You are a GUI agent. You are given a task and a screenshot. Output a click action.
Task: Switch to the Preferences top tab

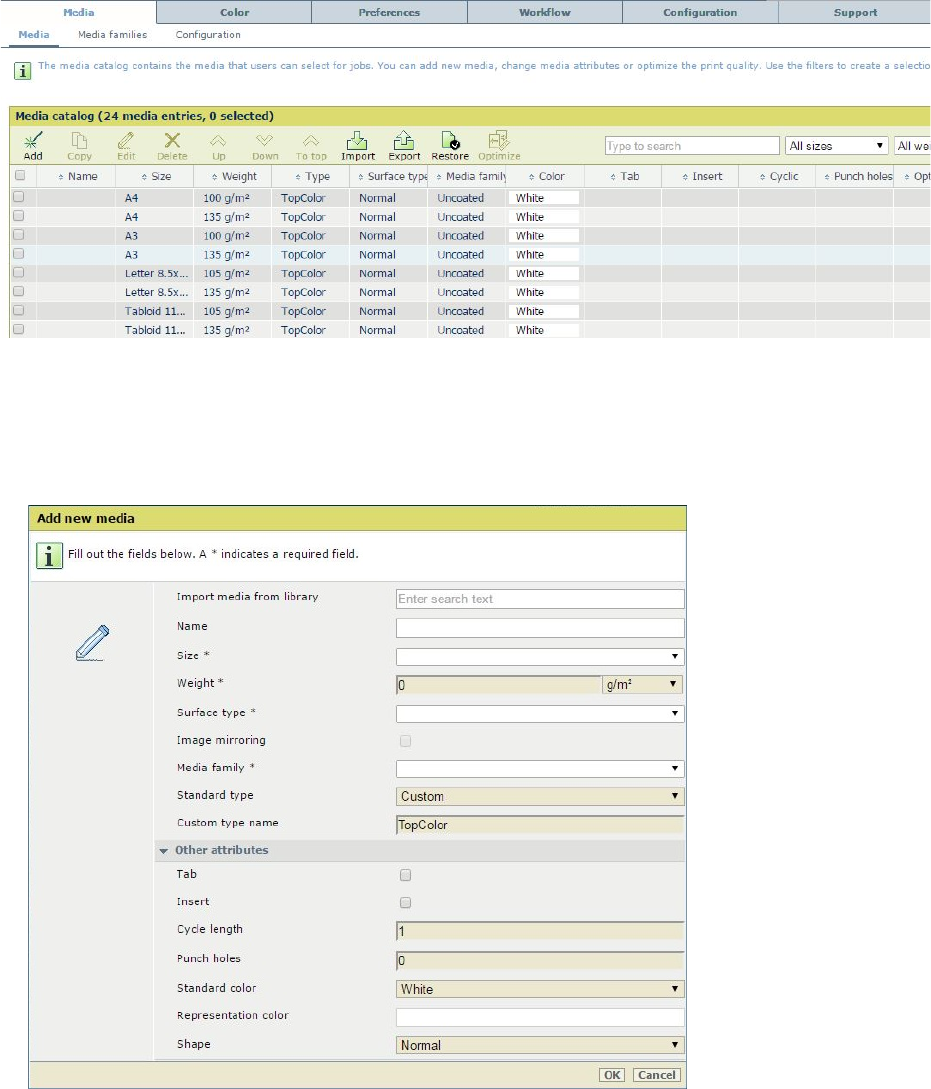pos(389,12)
